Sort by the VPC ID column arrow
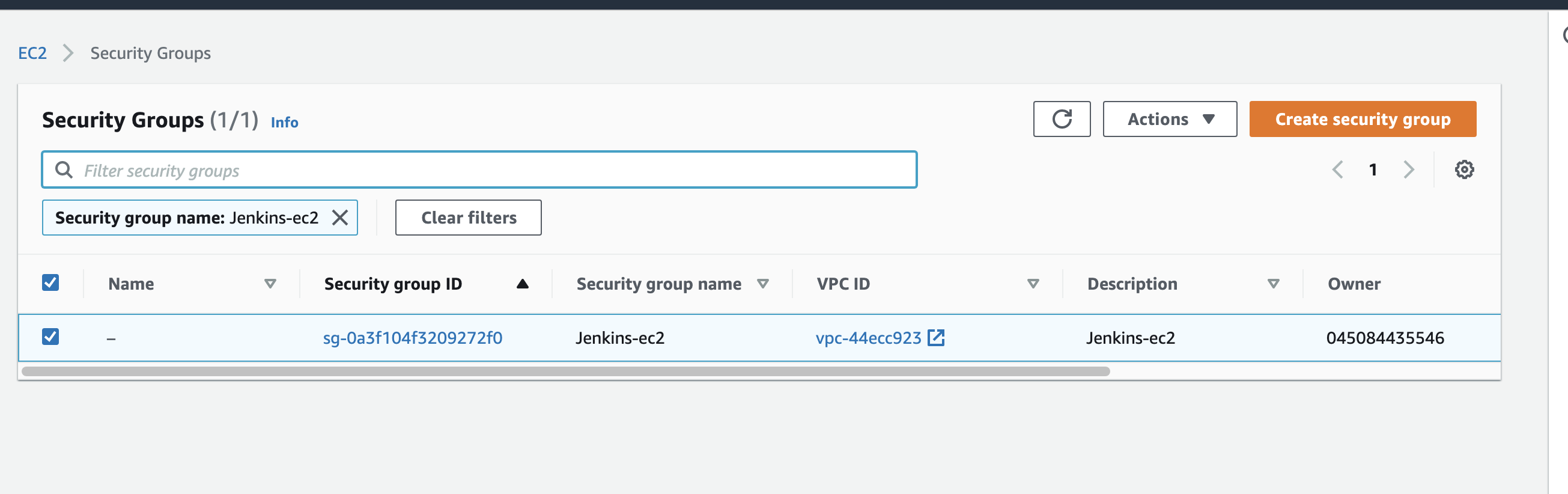 pos(1032,284)
